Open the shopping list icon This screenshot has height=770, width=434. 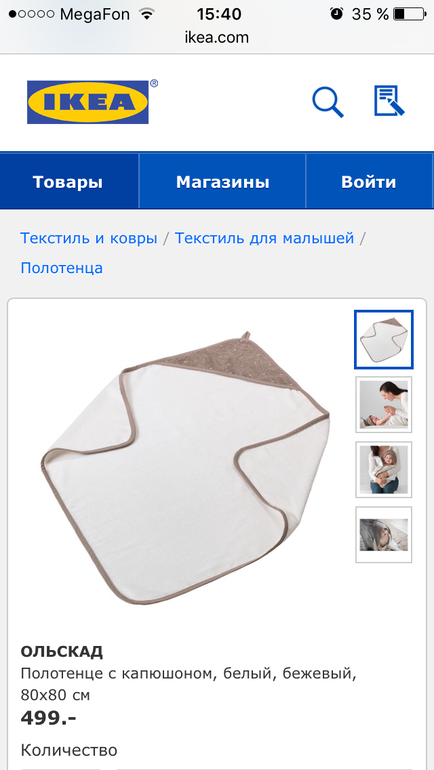[389, 101]
